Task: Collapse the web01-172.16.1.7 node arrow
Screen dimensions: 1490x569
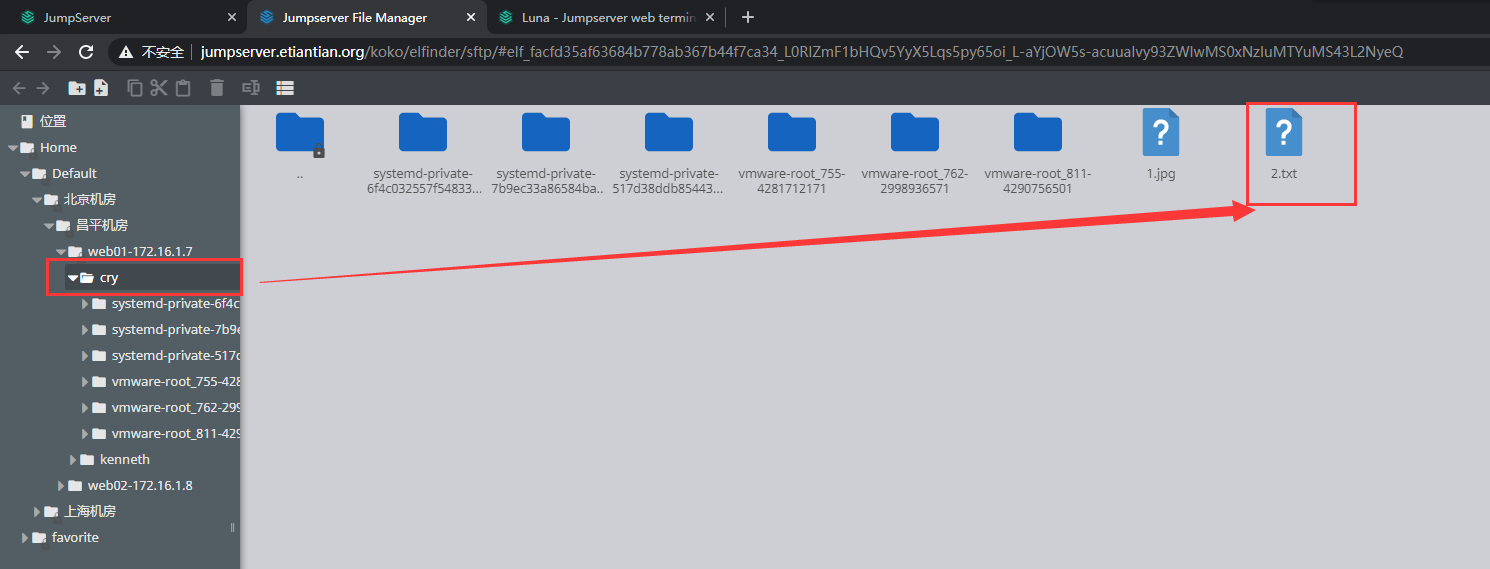Action: click(60, 252)
